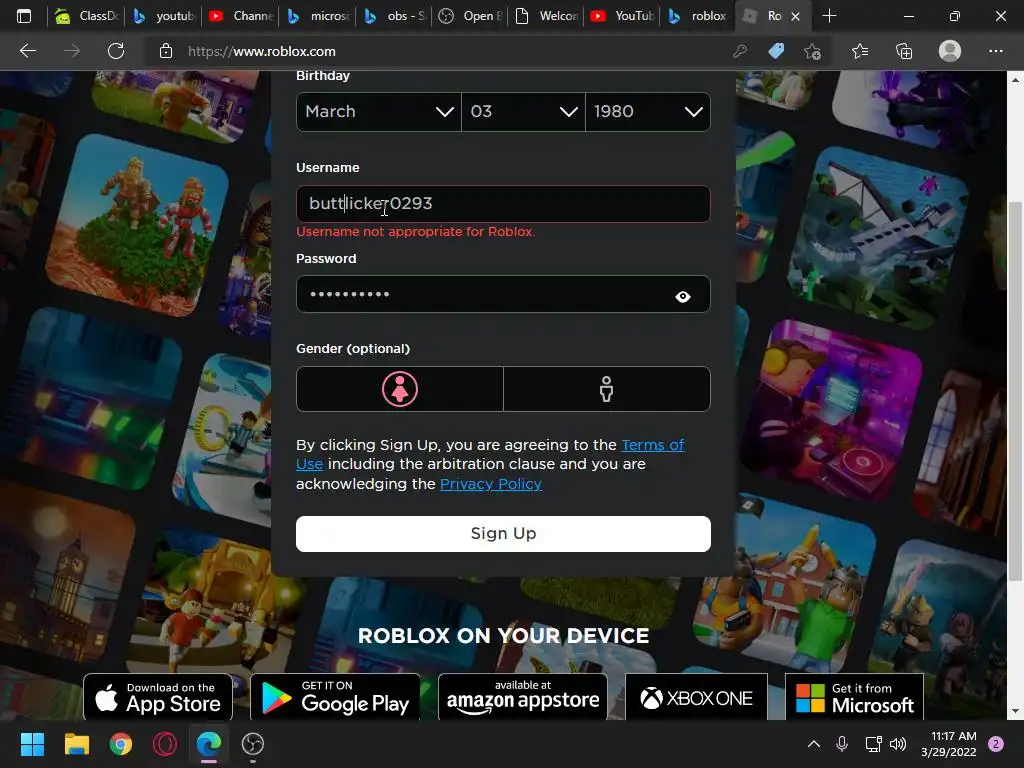Open shopping coupons tag icon

pyautogui.click(x=776, y=51)
